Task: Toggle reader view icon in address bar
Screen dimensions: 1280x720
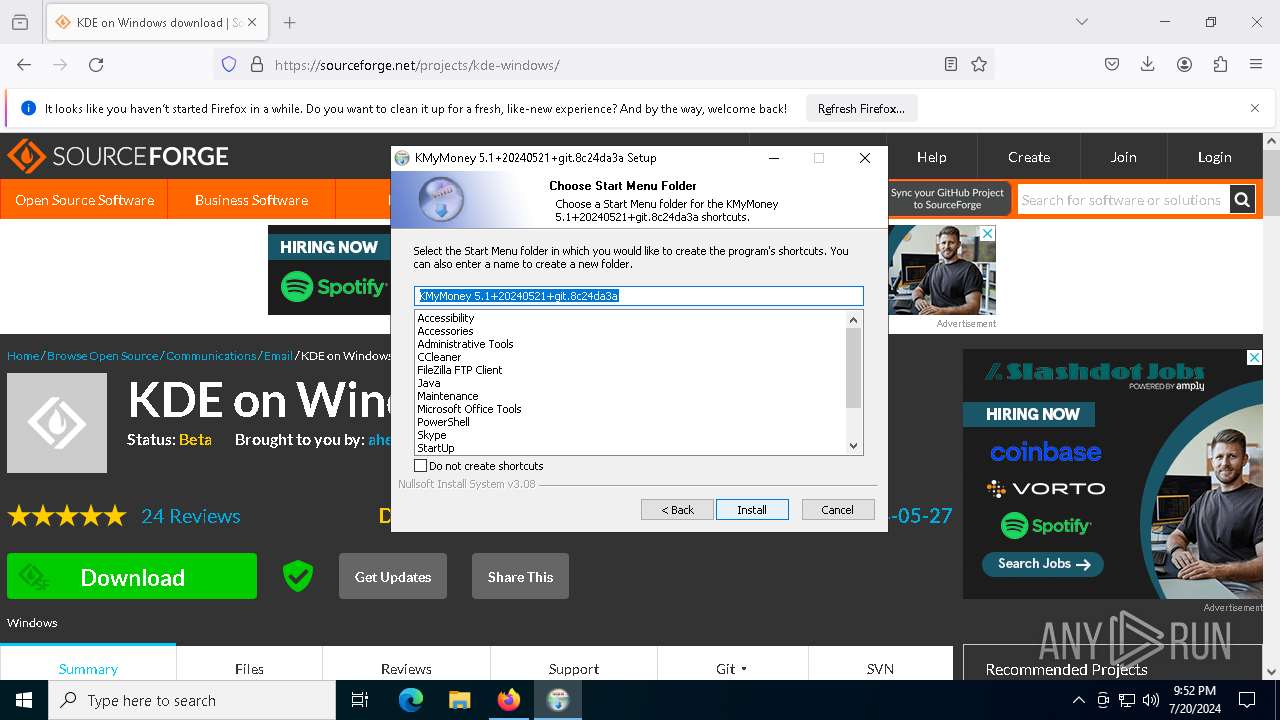Action: tap(951, 64)
